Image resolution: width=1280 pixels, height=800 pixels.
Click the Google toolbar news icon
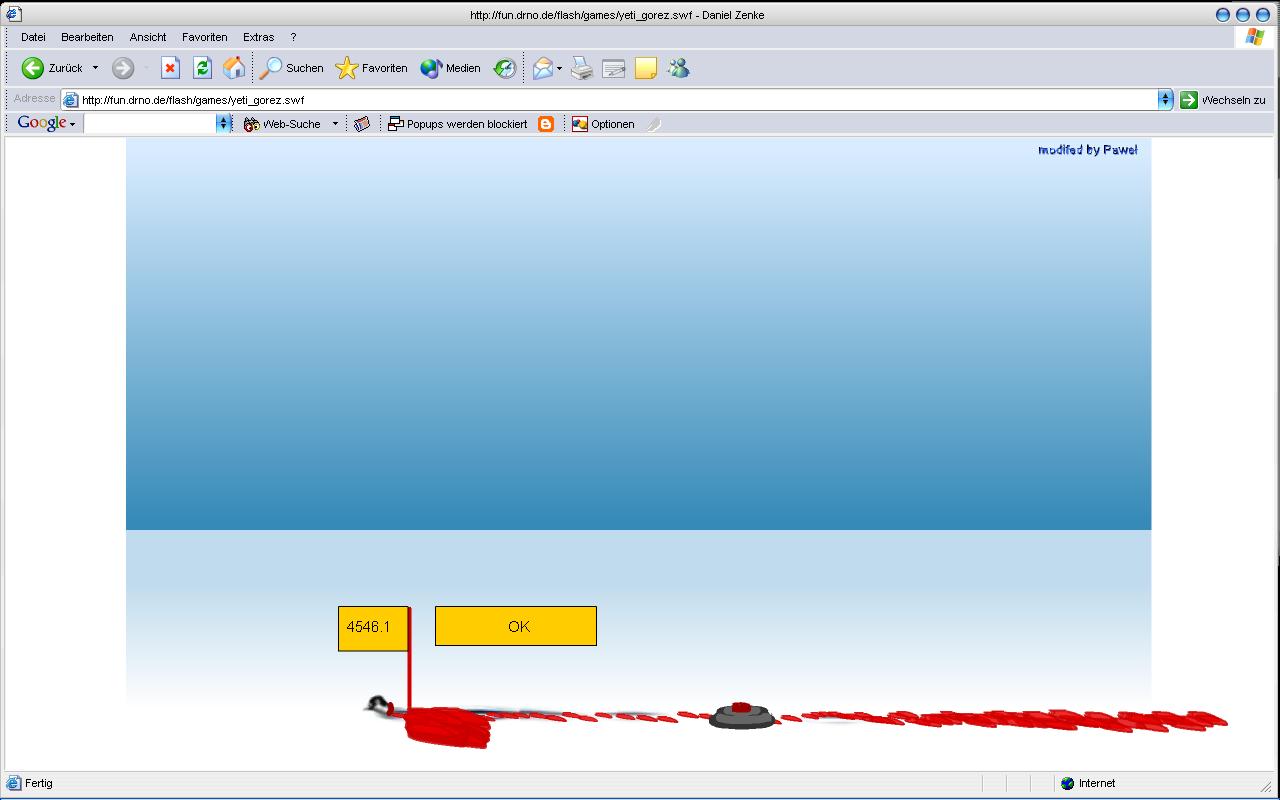point(362,124)
